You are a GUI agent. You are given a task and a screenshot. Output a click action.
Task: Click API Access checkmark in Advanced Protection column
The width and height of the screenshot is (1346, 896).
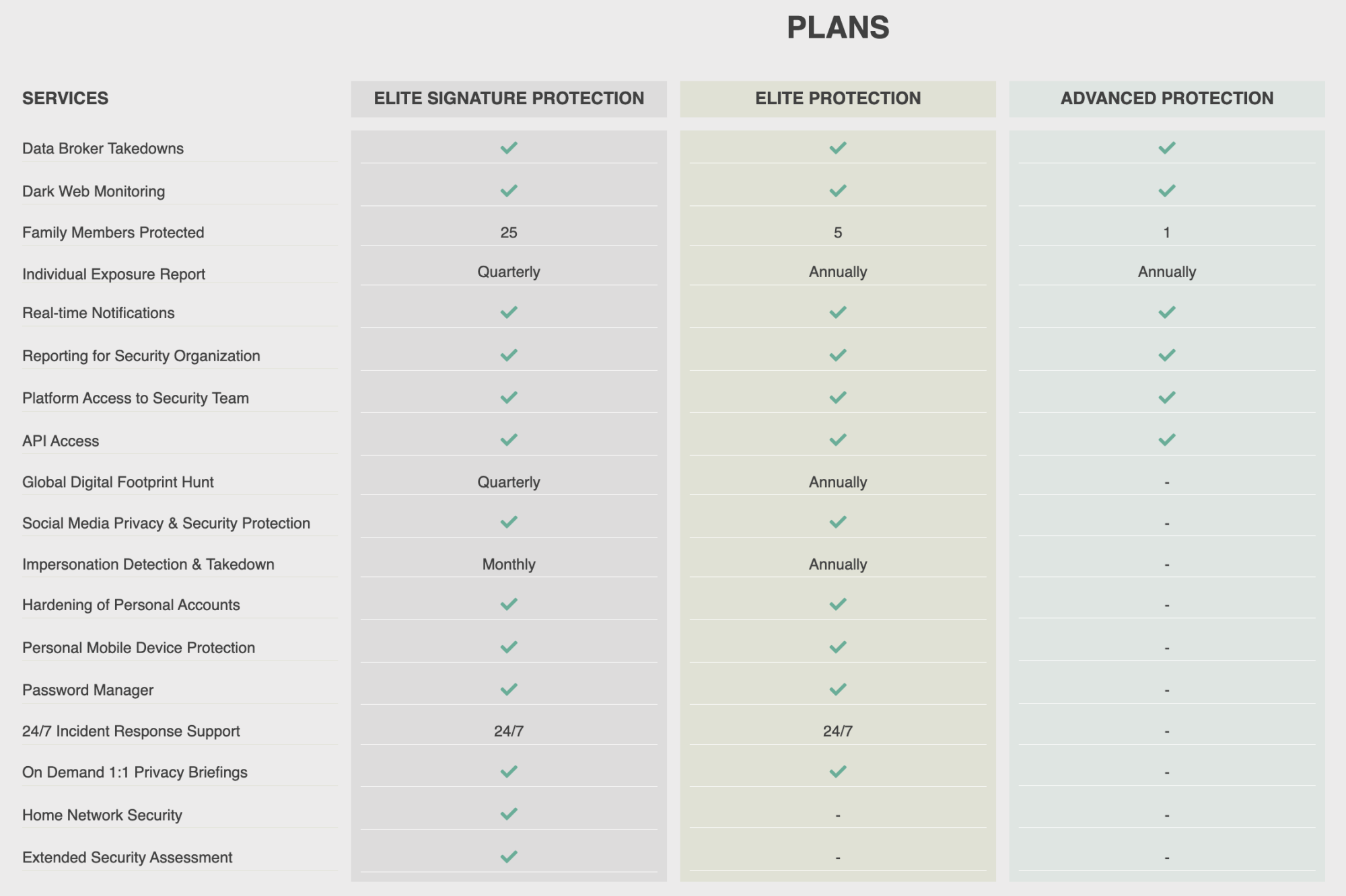click(x=1167, y=440)
